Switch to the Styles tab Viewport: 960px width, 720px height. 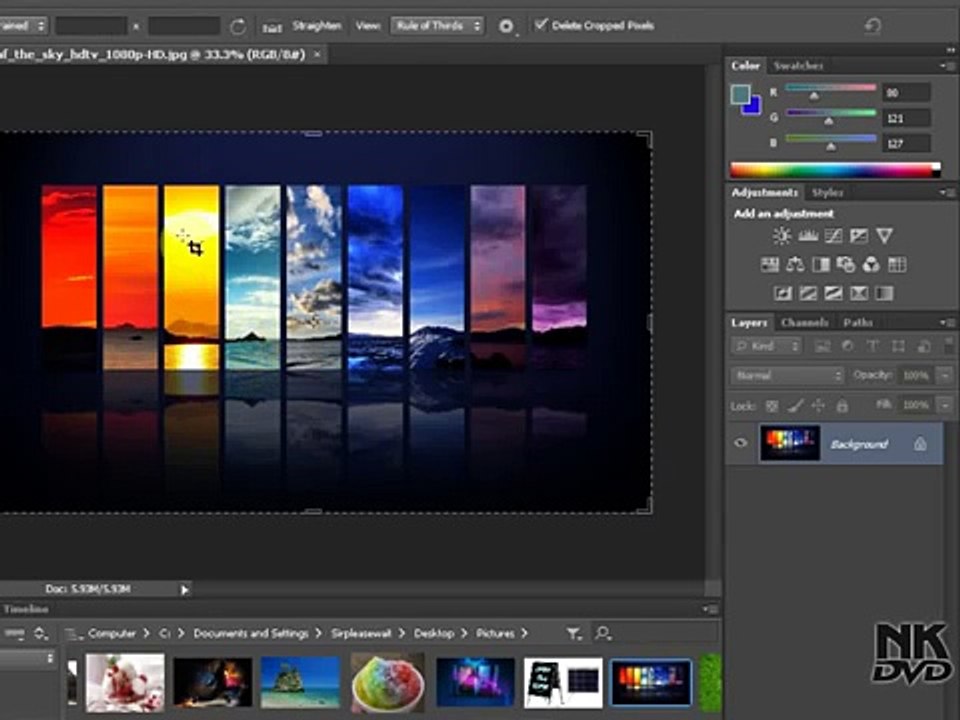[827, 193]
